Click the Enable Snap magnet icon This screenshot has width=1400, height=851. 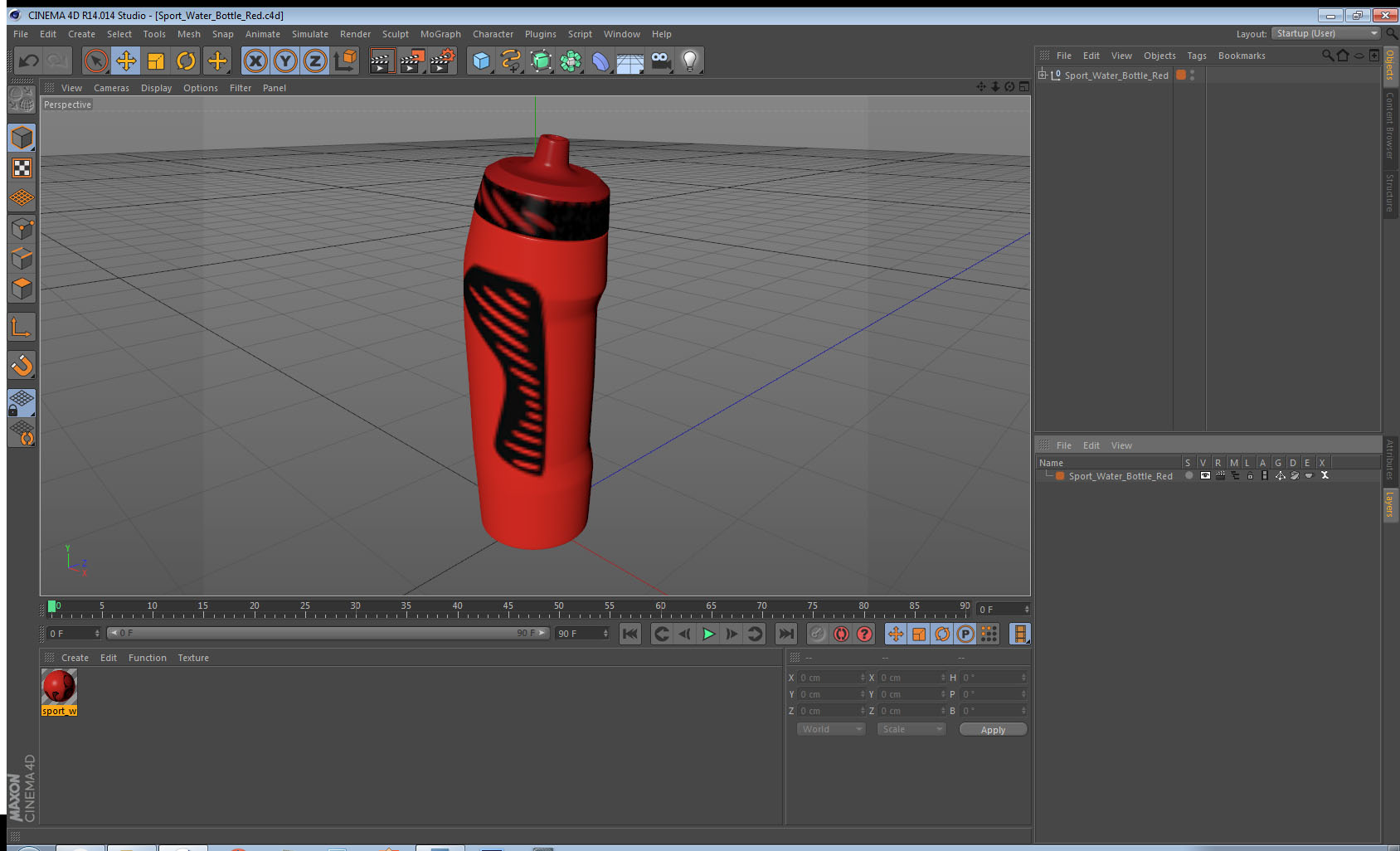pyautogui.click(x=22, y=365)
